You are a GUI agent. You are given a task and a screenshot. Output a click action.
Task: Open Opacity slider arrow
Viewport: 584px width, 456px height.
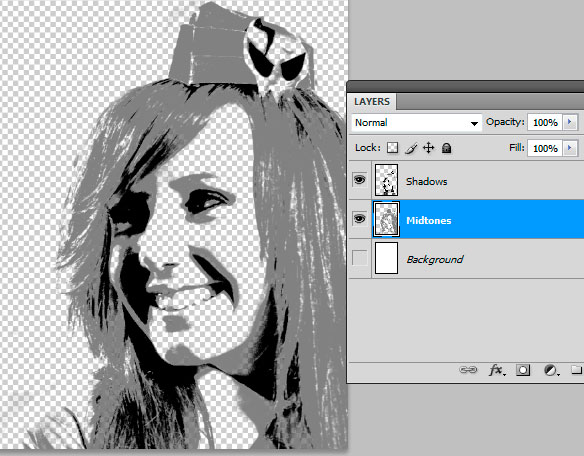570,122
